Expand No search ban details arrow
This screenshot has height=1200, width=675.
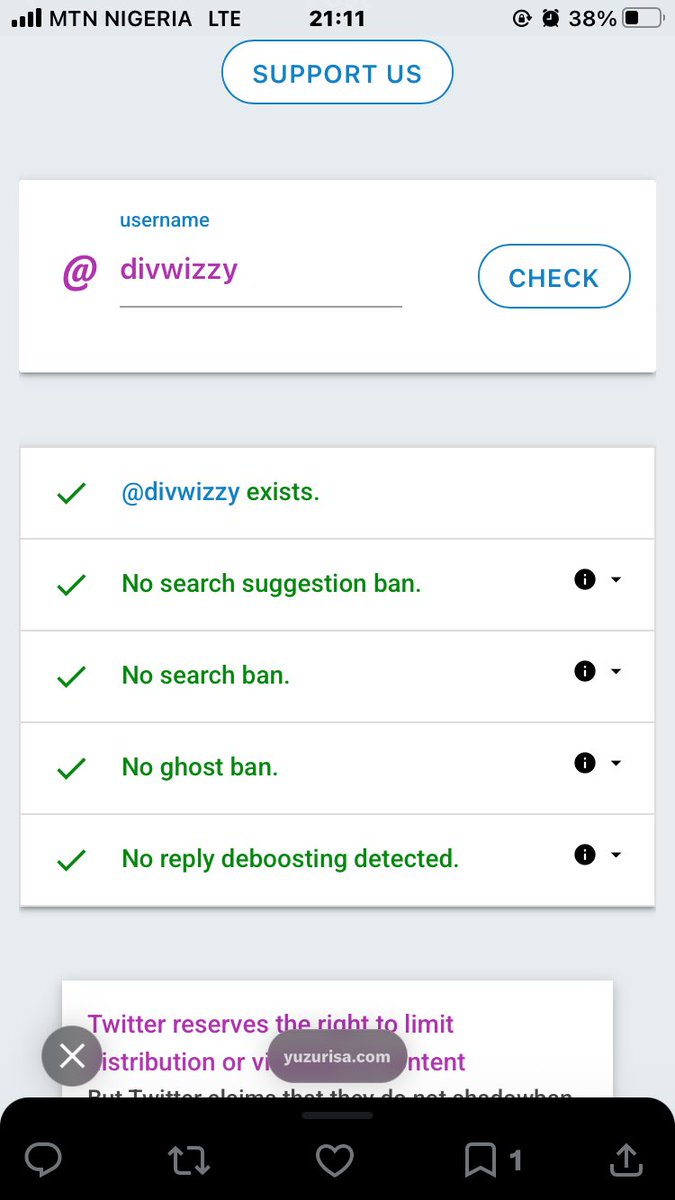pos(616,672)
